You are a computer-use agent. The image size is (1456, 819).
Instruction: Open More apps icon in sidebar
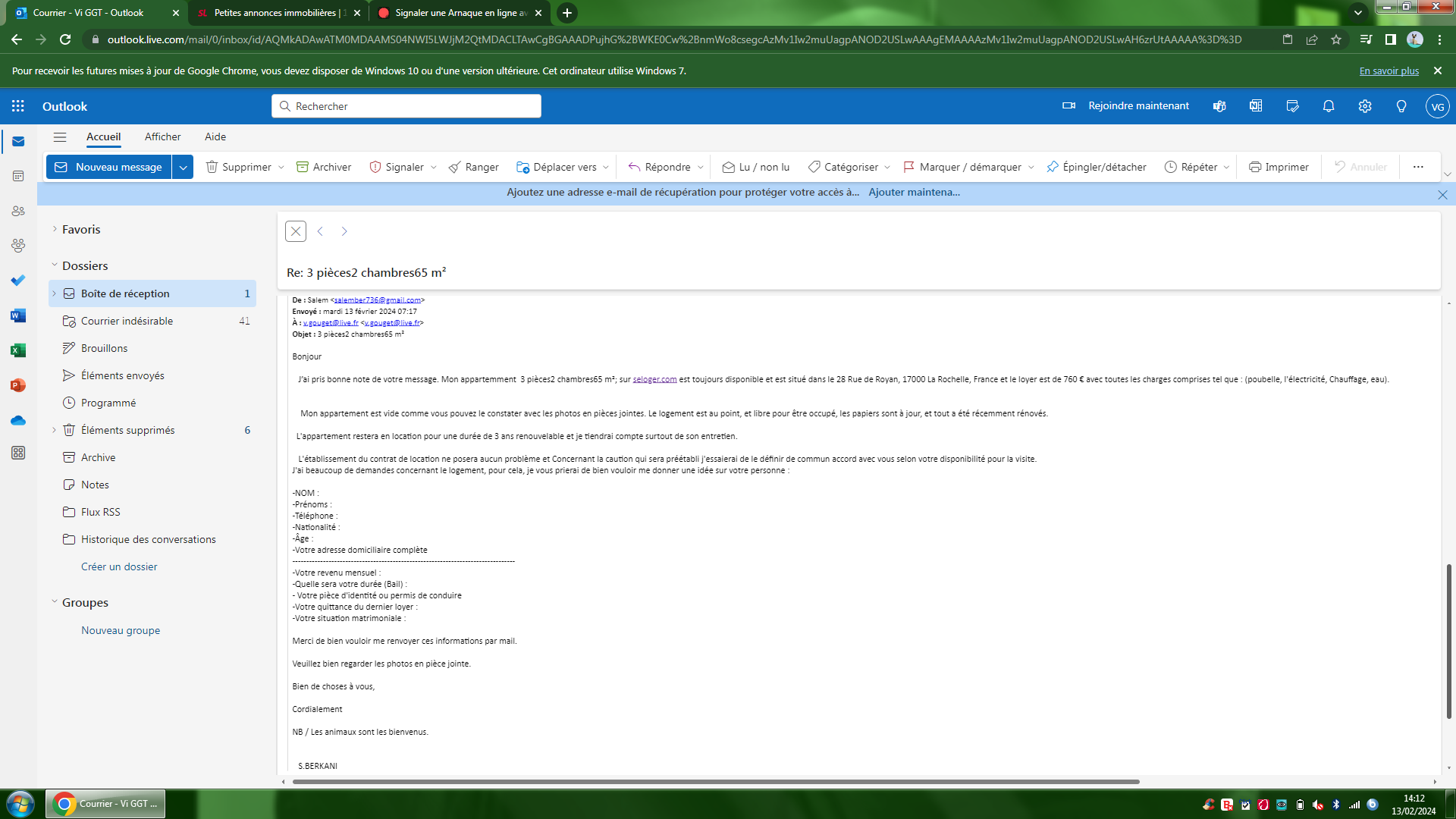point(18,453)
